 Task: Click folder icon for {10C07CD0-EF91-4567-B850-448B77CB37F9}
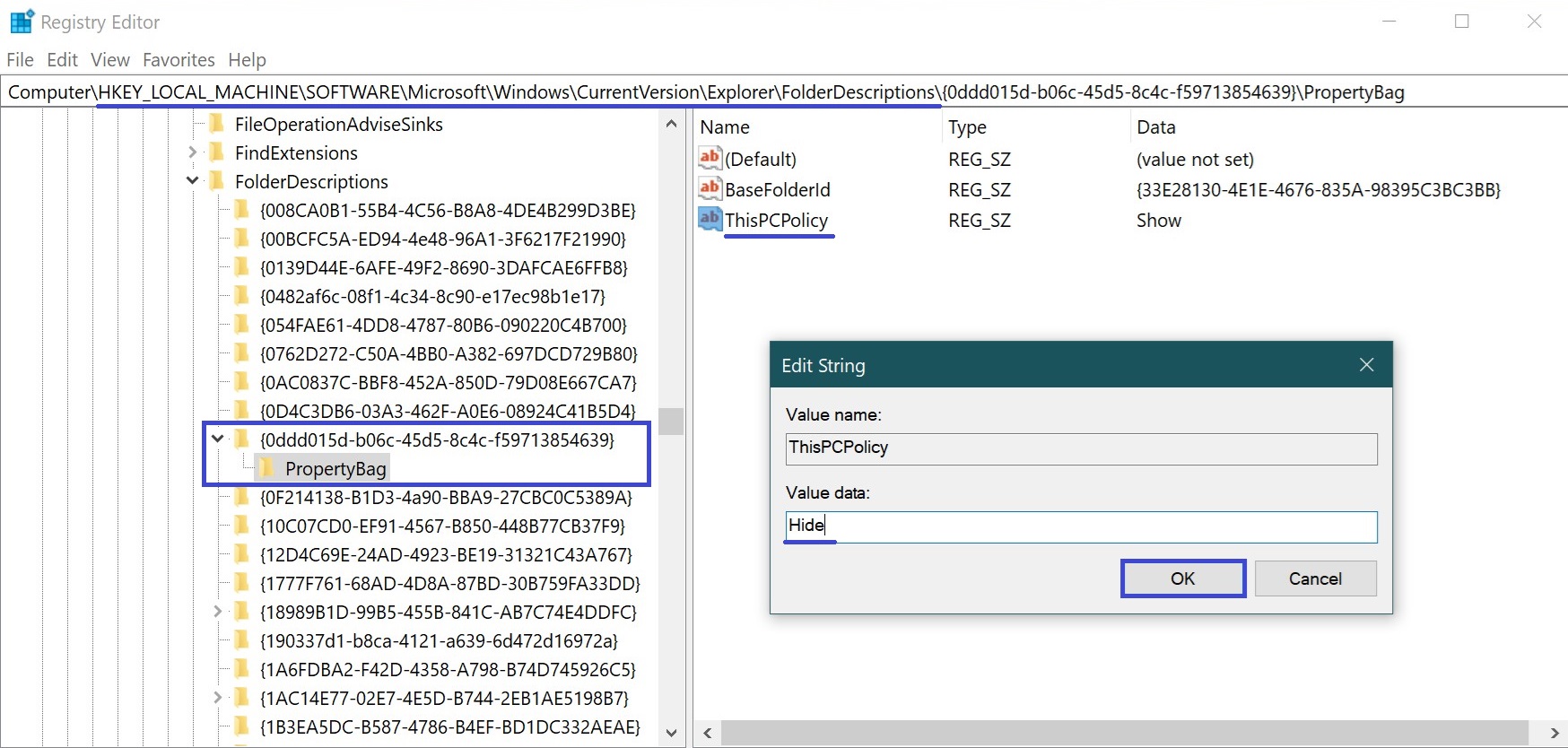(241, 526)
